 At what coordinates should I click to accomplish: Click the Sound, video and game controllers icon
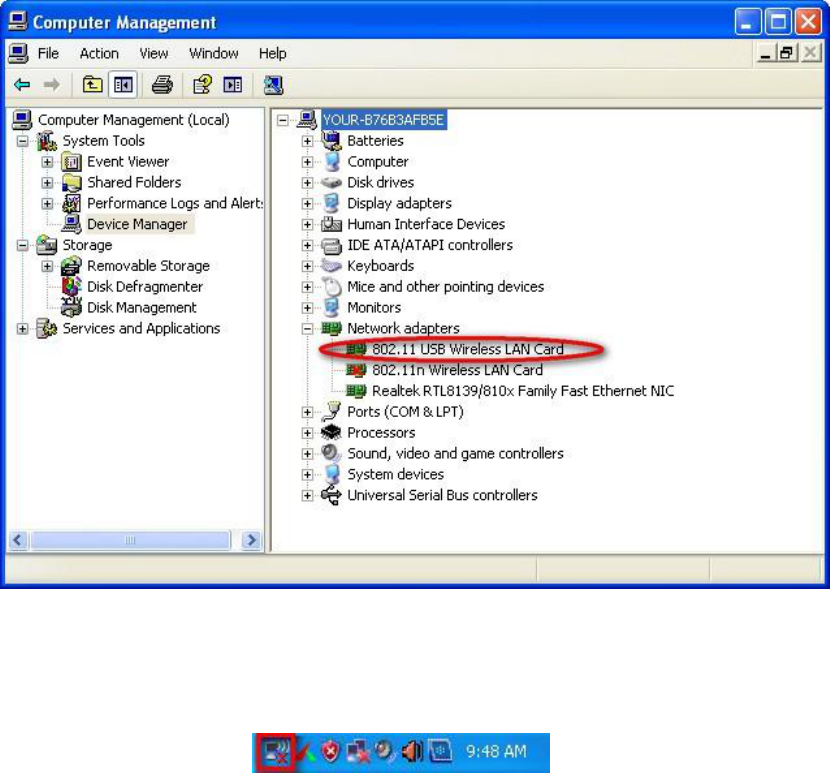[331, 454]
